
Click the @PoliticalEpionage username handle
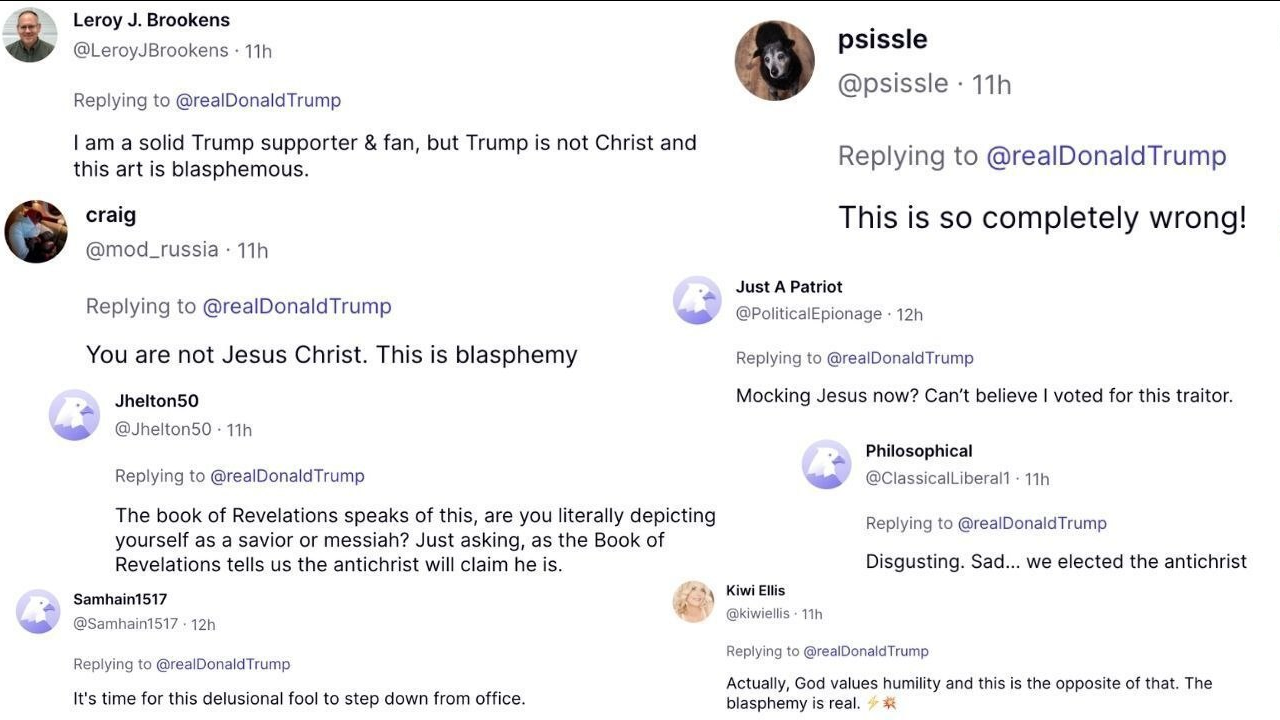tap(809, 314)
